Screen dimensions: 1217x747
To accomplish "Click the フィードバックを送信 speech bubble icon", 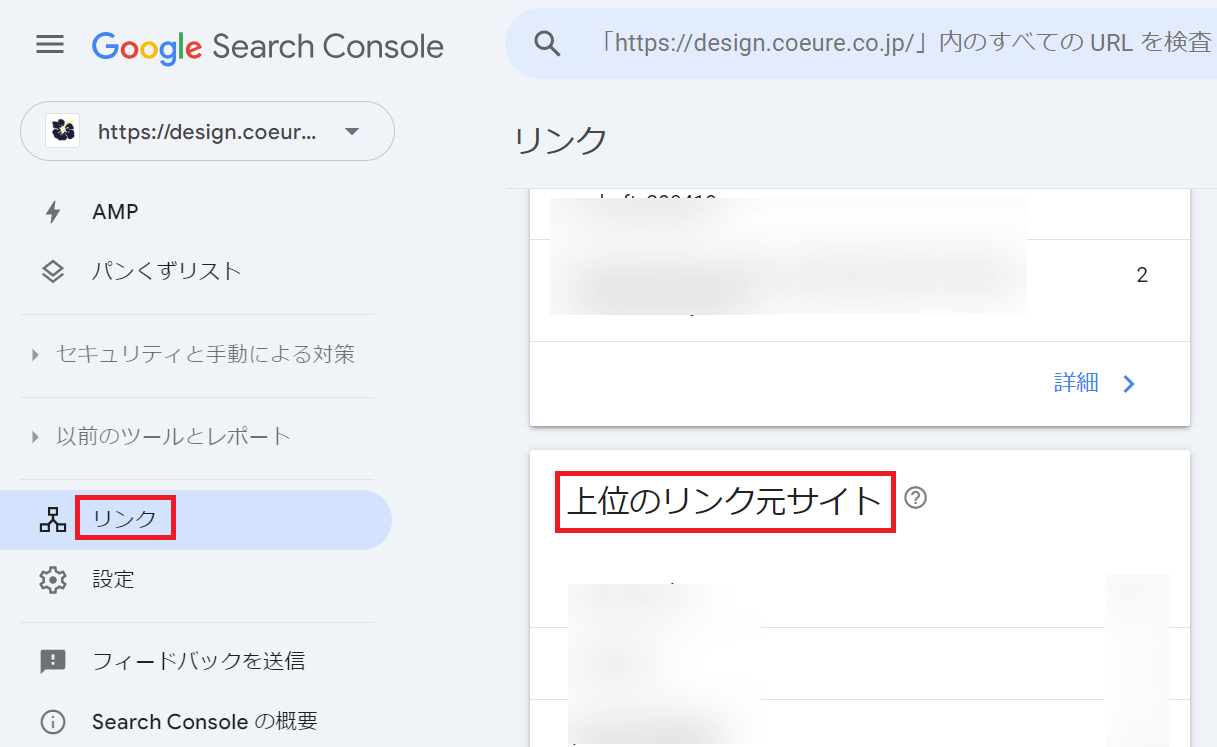I will pos(52,661).
